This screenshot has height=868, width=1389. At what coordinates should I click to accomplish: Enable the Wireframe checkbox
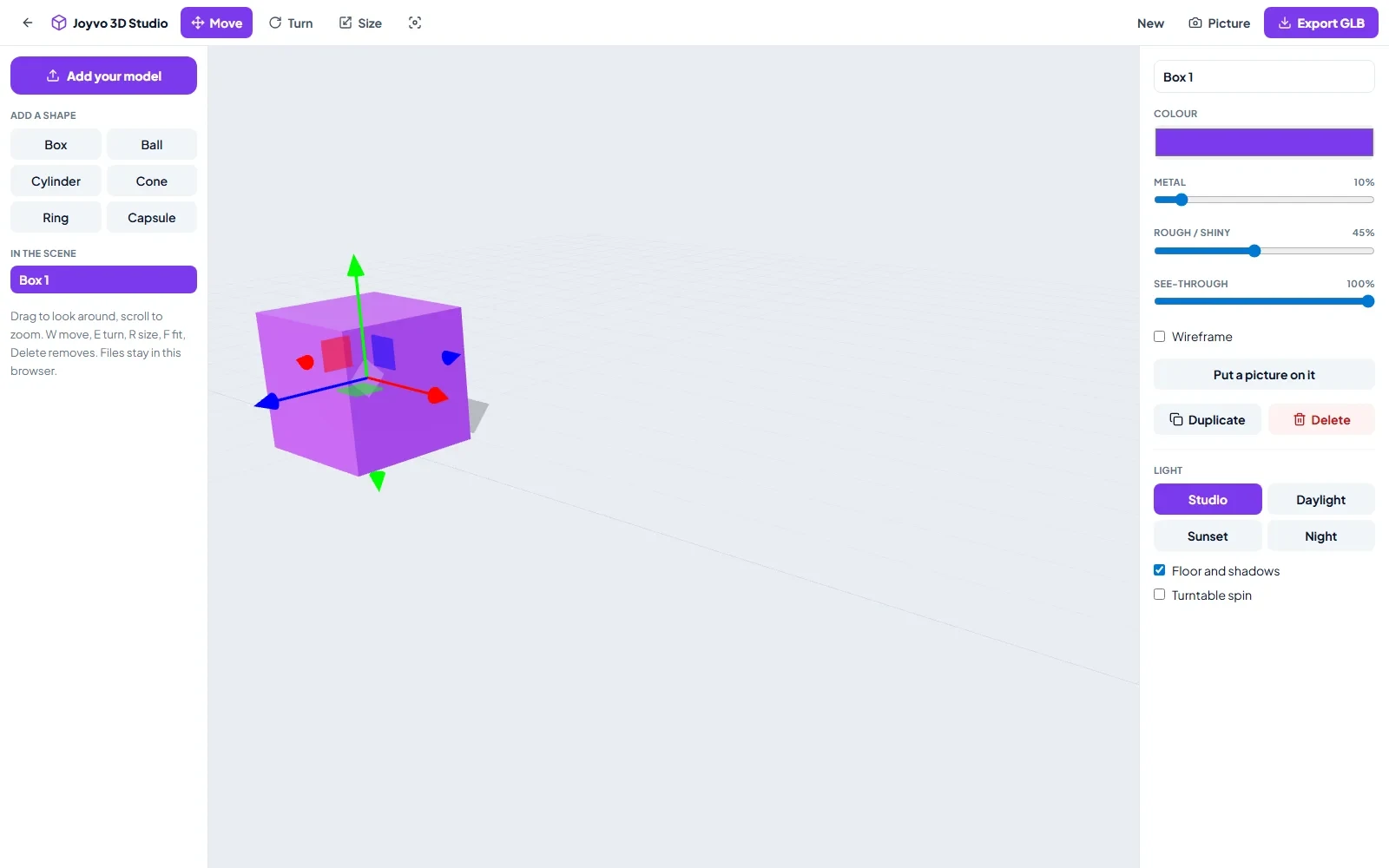click(1159, 336)
